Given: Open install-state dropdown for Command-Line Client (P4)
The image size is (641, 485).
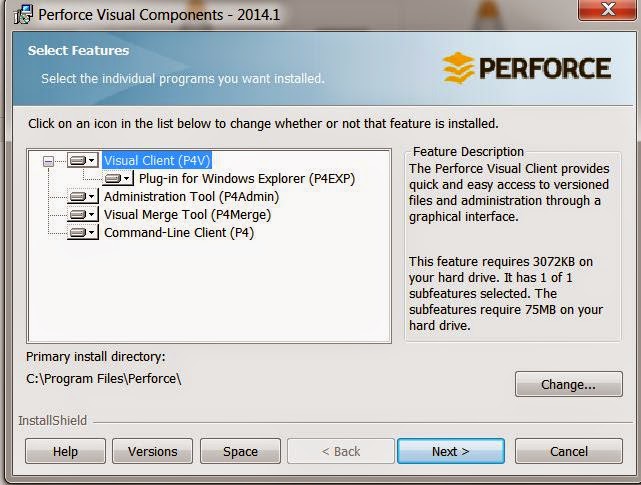Looking at the screenshot, I should [83, 232].
